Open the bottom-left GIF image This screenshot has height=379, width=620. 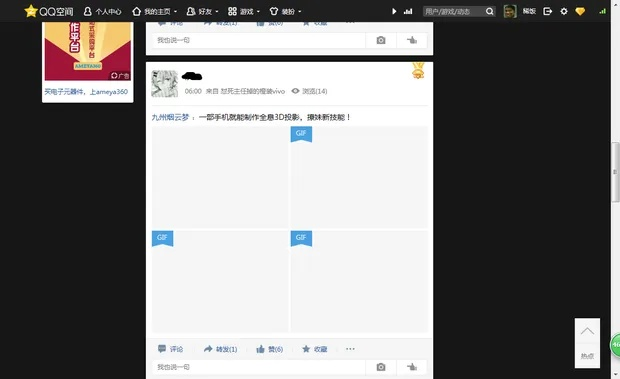pyautogui.click(x=220, y=281)
